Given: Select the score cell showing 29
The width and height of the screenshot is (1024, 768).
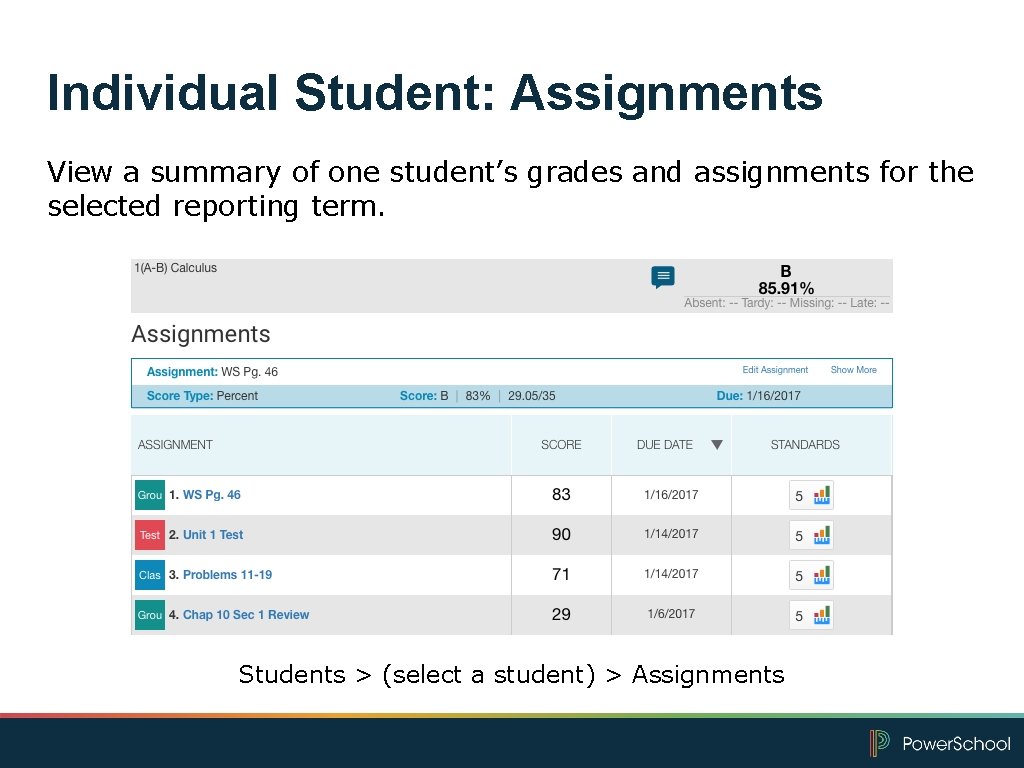Looking at the screenshot, I should (x=561, y=614).
